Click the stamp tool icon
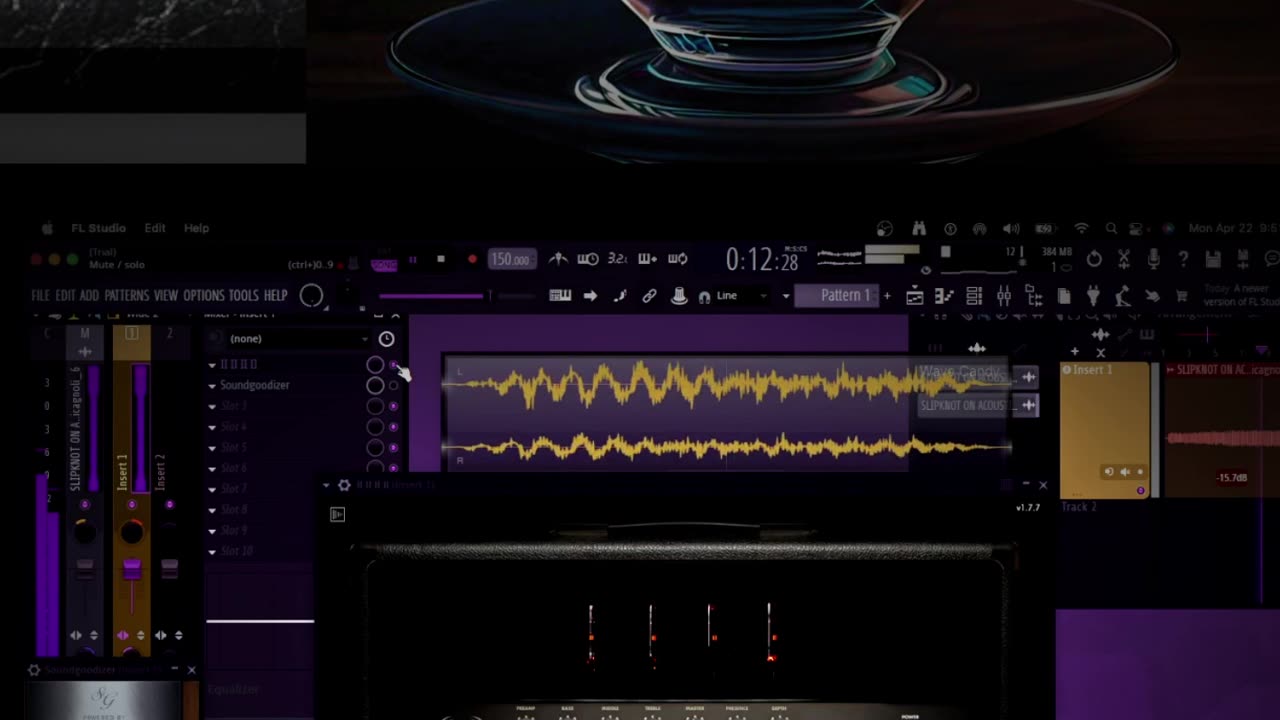 coord(679,296)
